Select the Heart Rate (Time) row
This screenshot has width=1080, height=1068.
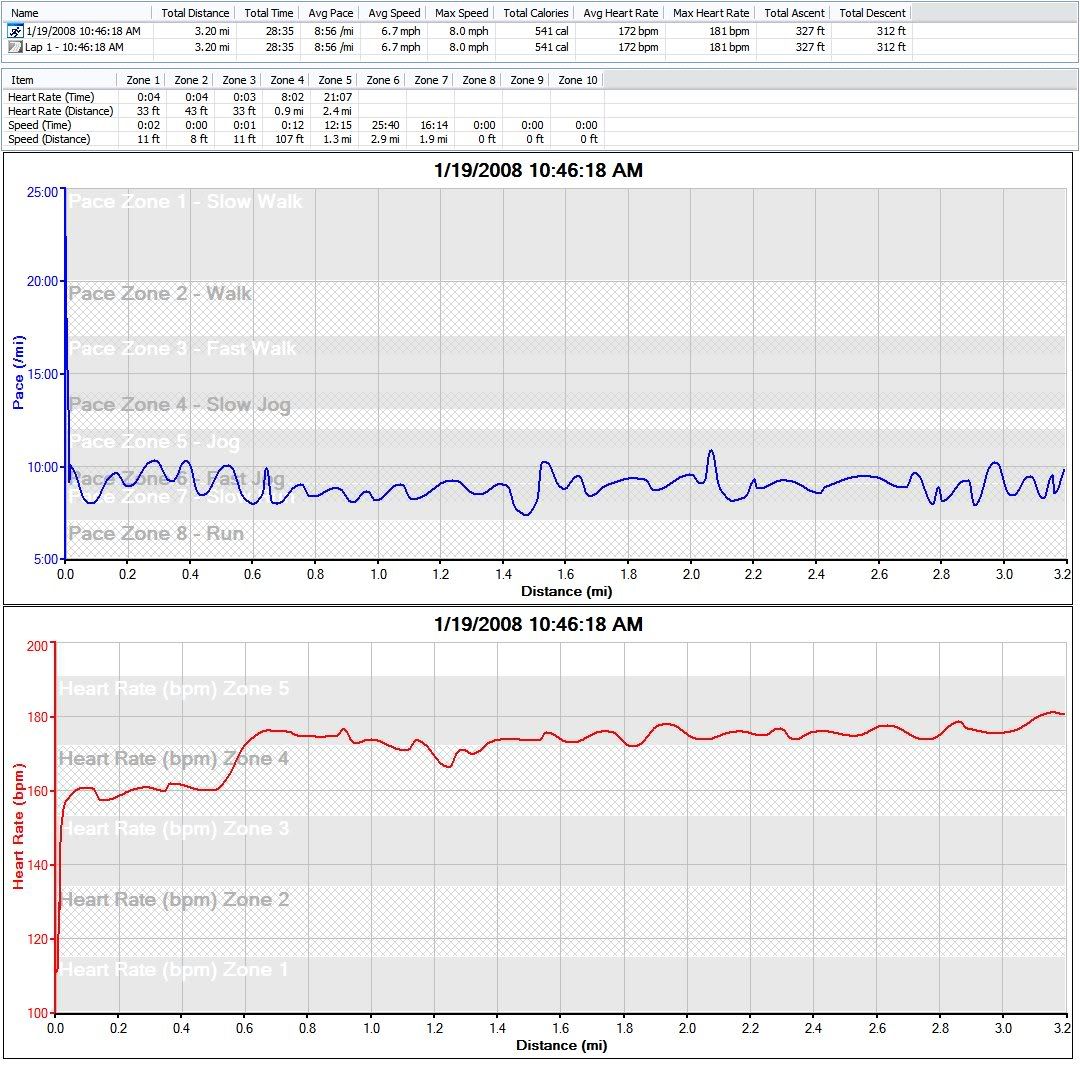(x=54, y=97)
